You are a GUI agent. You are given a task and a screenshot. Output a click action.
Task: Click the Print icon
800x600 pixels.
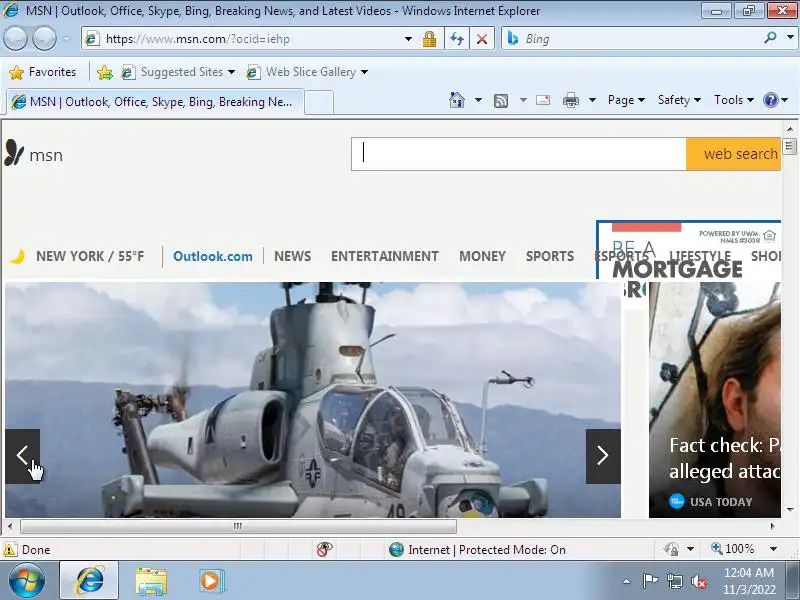570,100
